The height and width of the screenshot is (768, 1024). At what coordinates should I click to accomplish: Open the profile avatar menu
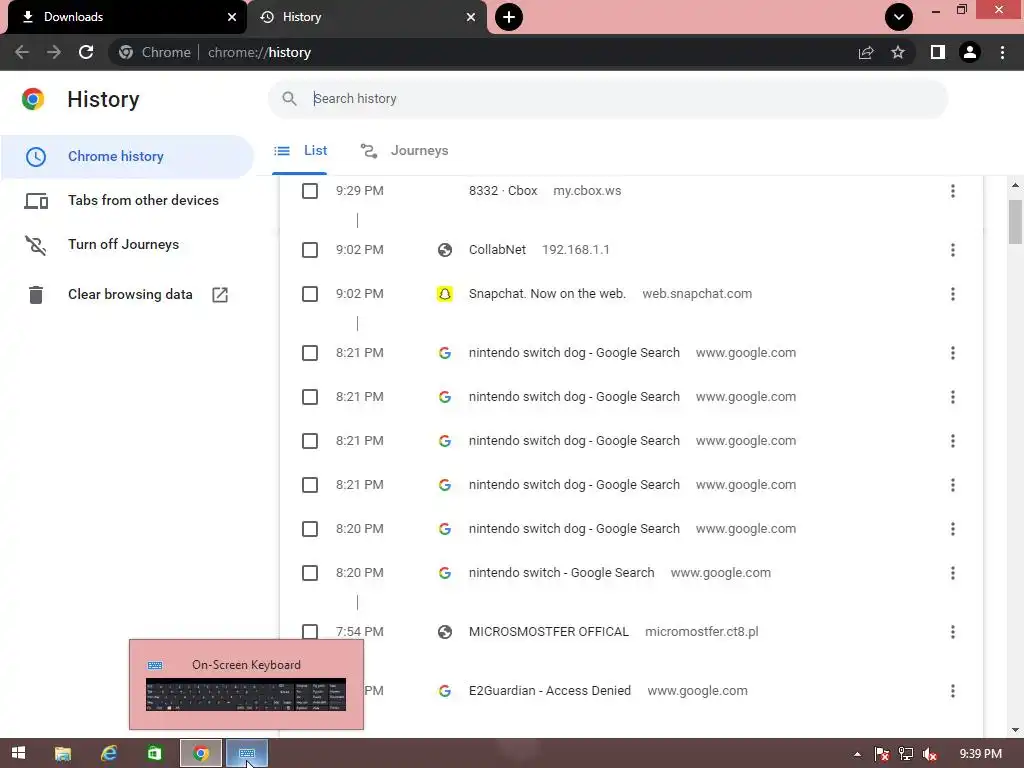tap(970, 52)
